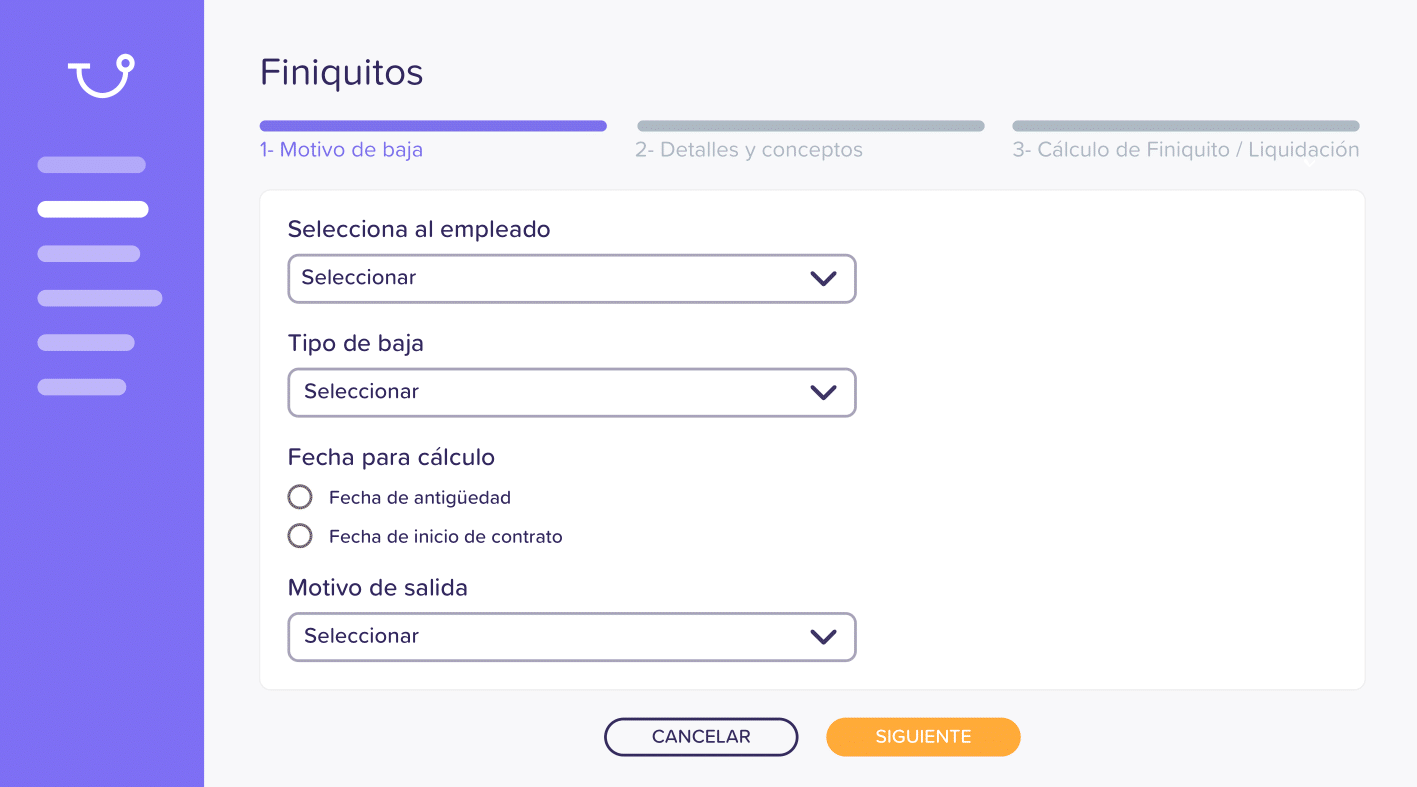Go to step 2- Detalles y conceptos

tap(749, 150)
